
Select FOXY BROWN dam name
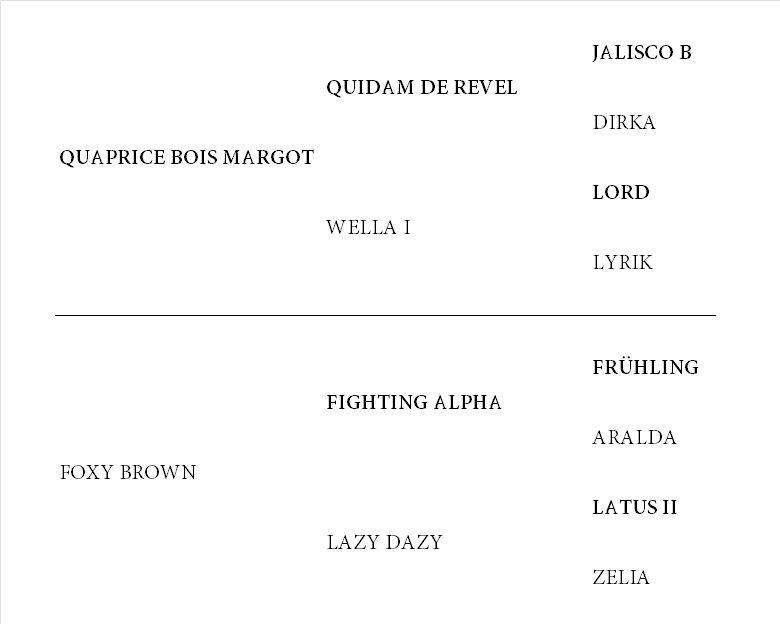128,472
